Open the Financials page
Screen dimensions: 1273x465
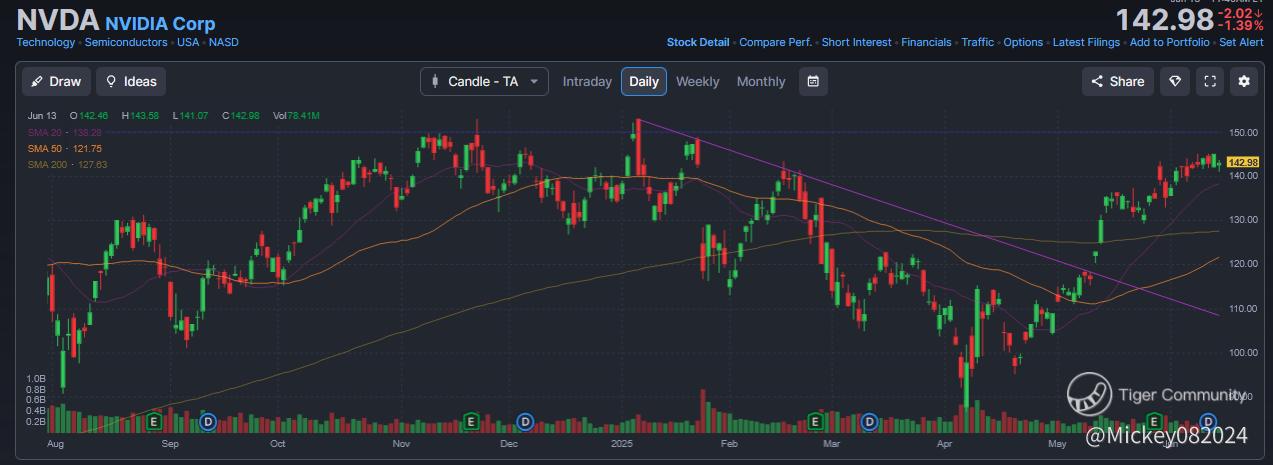click(926, 42)
